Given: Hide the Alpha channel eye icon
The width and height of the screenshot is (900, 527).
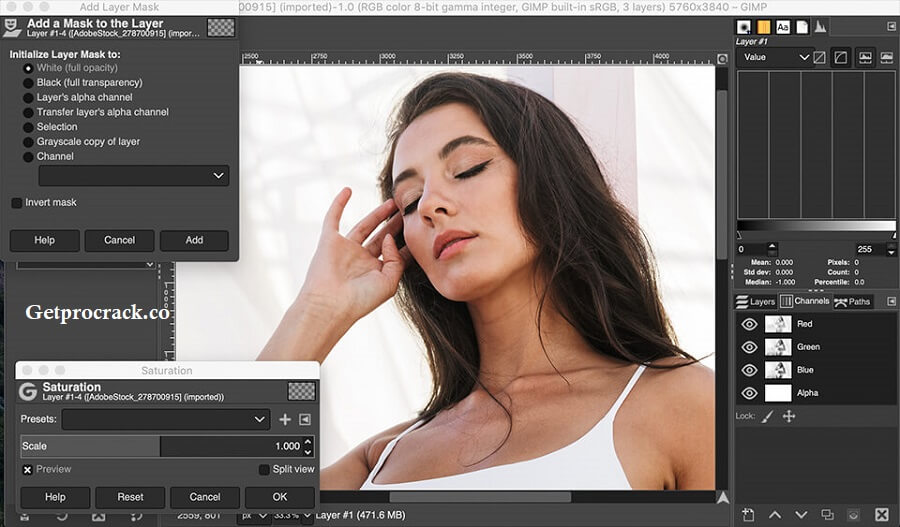Looking at the screenshot, I should tap(749, 393).
